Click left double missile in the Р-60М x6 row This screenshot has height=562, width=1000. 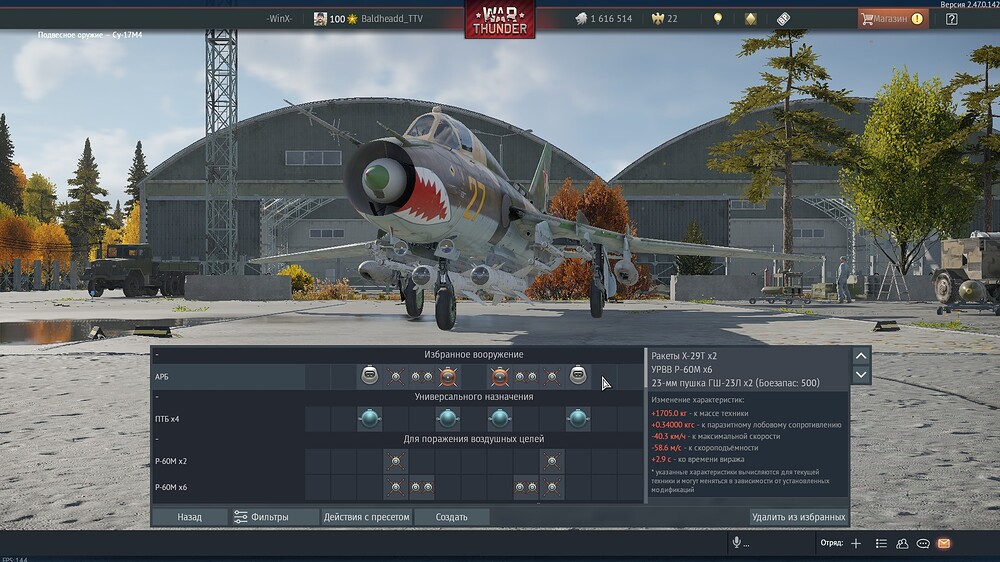pyautogui.click(x=422, y=487)
